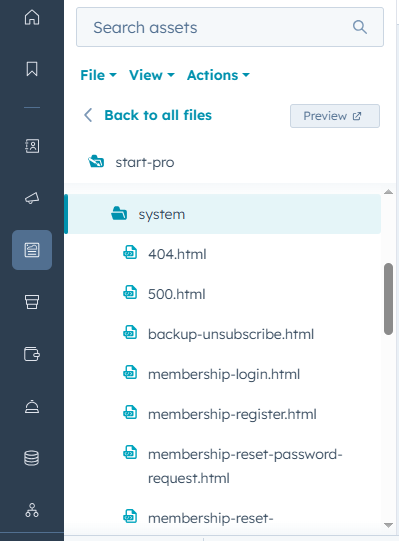Click the backup-unsubscribe.html file icon
Image resolution: width=399 pixels, height=541 pixels.
coord(130,332)
